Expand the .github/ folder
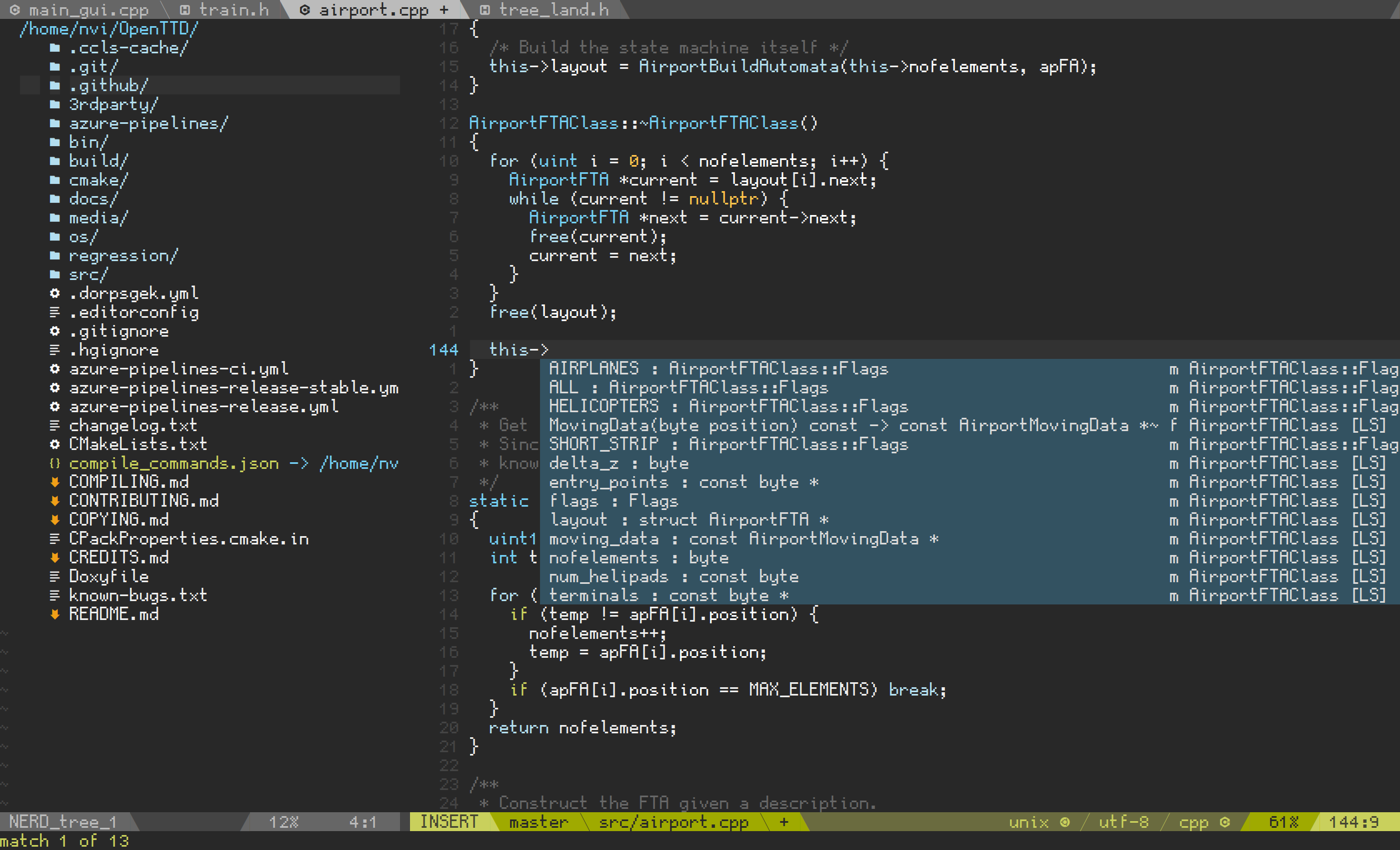This screenshot has height=850, width=1400. (108, 85)
